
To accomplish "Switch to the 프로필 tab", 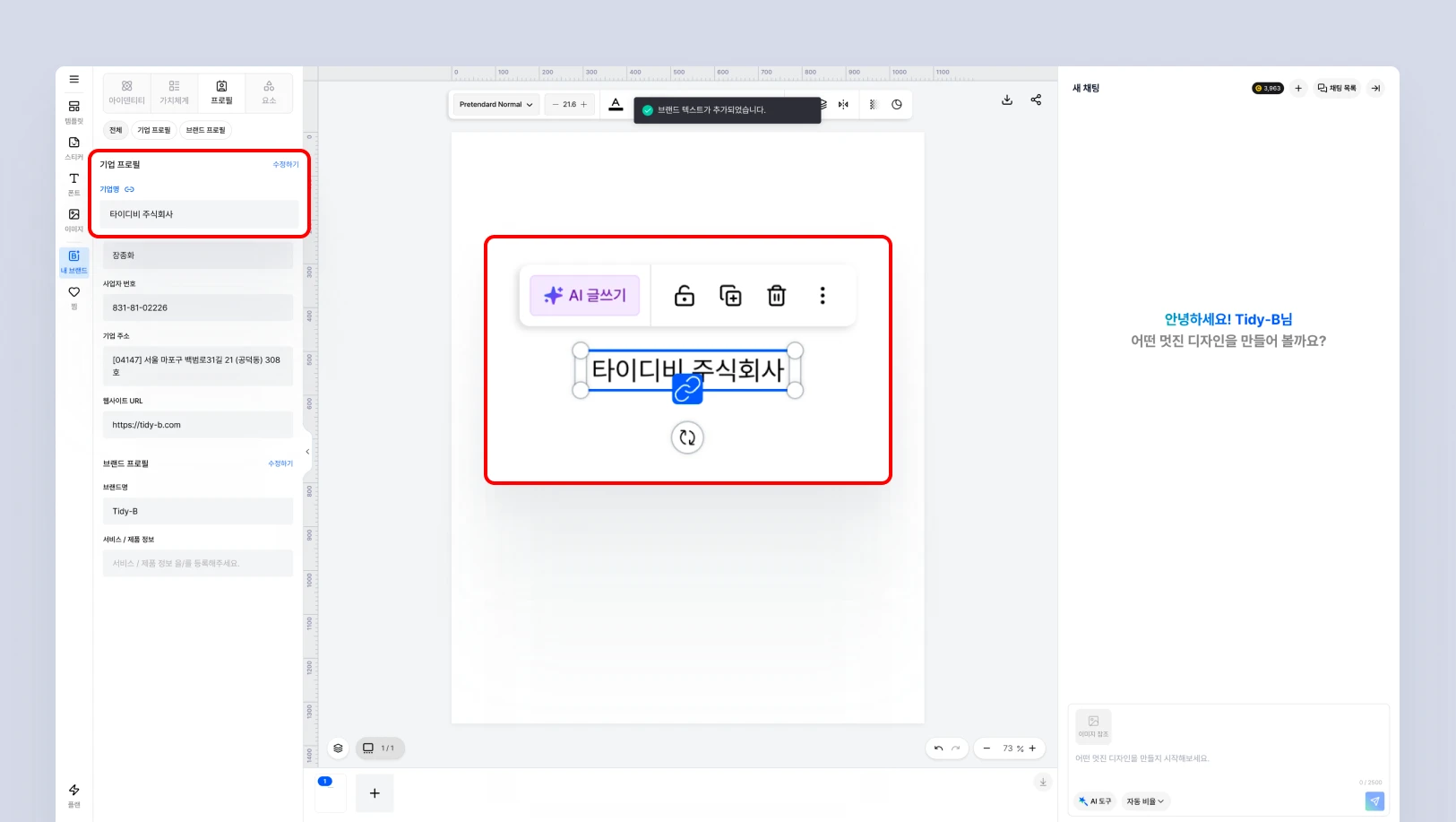I will pyautogui.click(x=221, y=92).
